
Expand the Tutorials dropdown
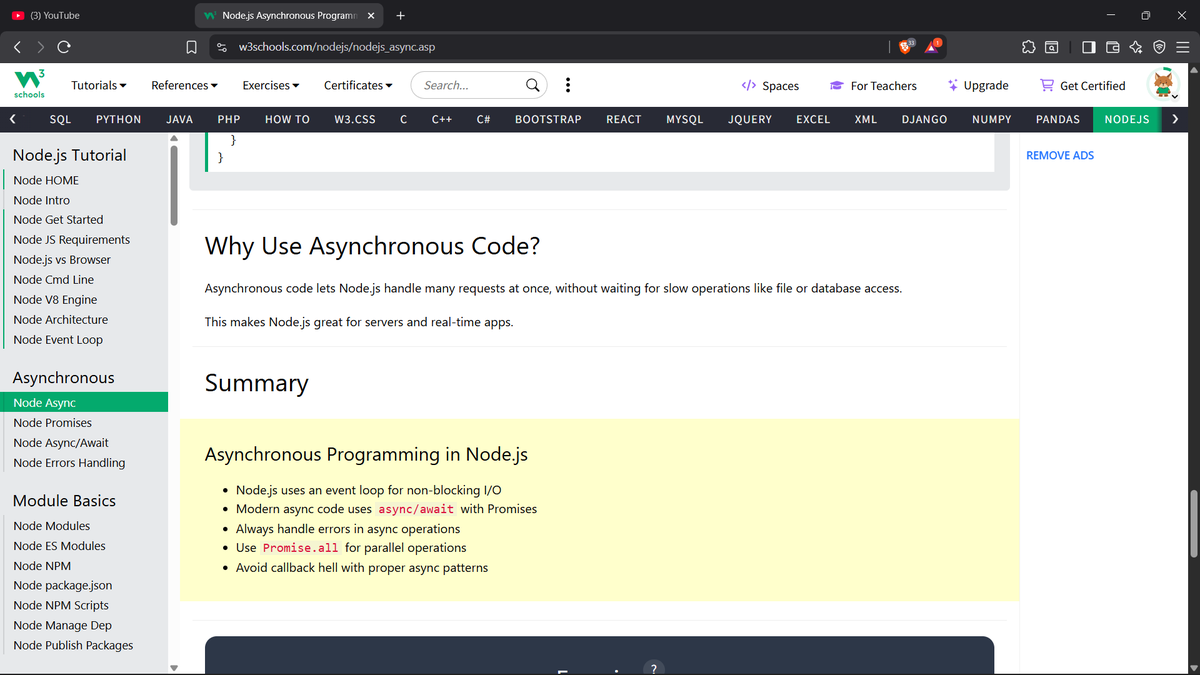point(99,85)
